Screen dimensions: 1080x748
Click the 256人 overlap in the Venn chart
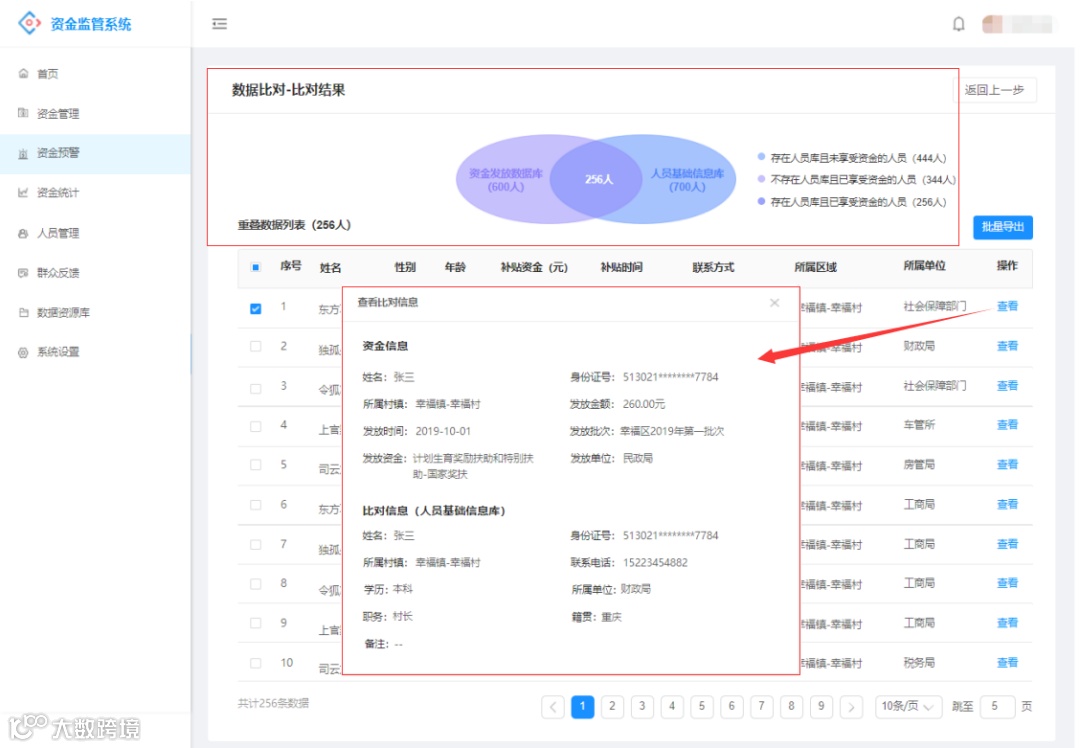598,179
